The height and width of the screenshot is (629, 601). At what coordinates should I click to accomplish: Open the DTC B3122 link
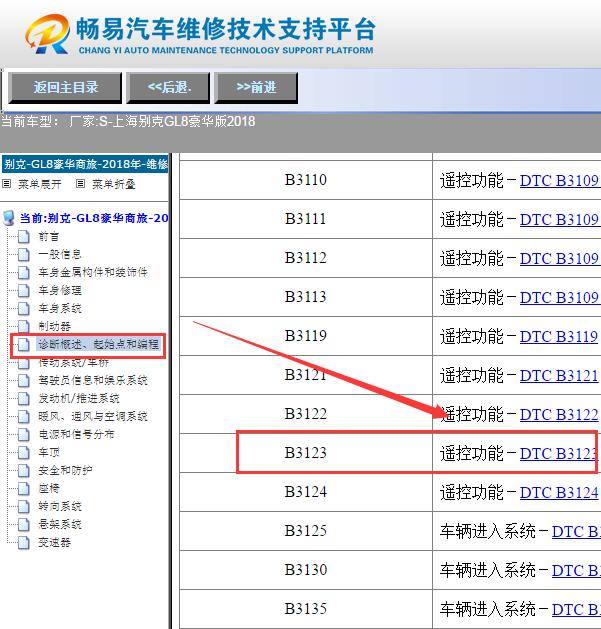tap(559, 414)
